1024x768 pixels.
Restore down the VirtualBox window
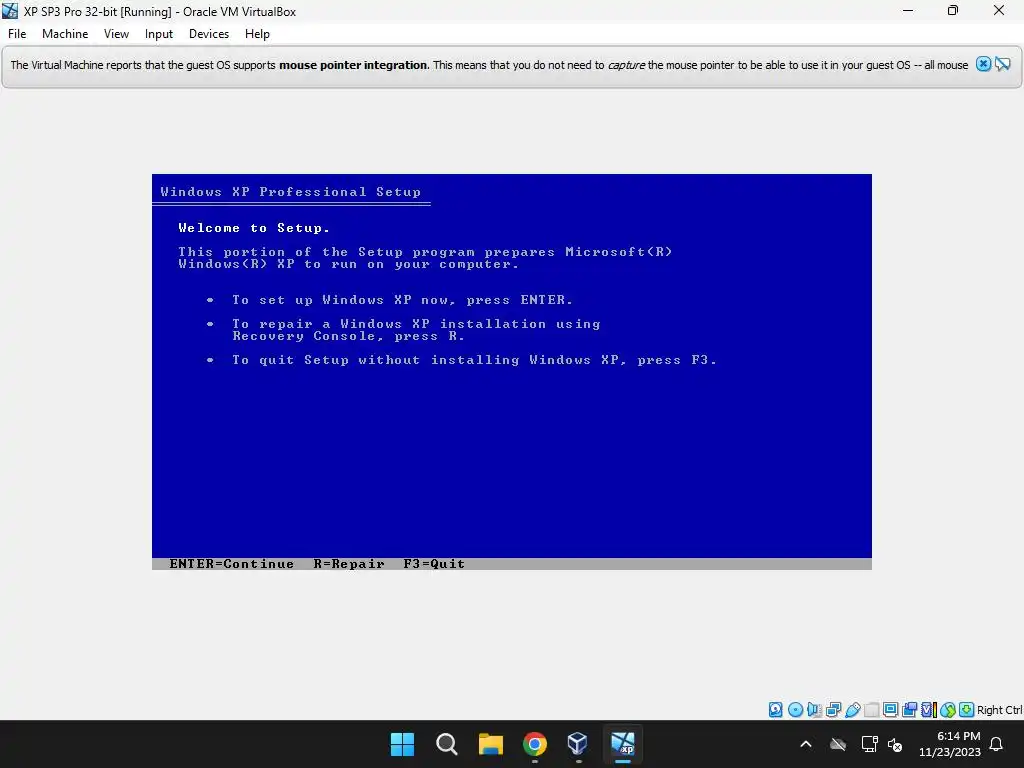point(953,10)
